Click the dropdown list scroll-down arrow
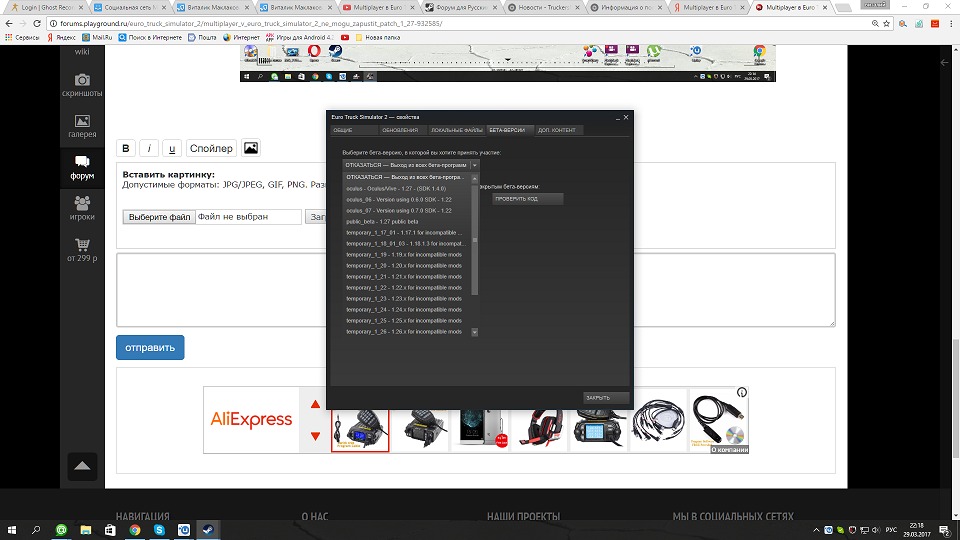Image resolution: width=960 pixels, height=540 pixels. click(474, 332)
